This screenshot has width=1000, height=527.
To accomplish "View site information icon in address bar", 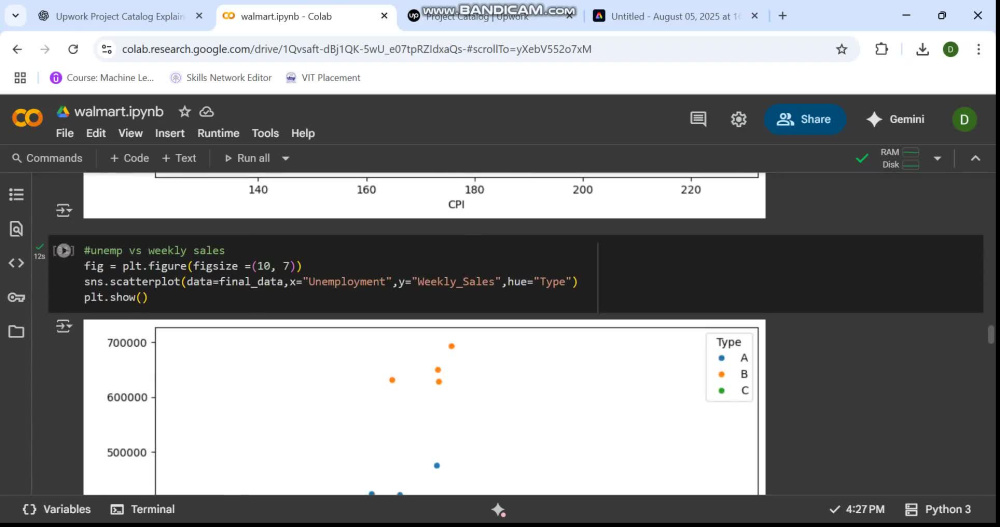I will pyautogui.click(x=107, y=49).
